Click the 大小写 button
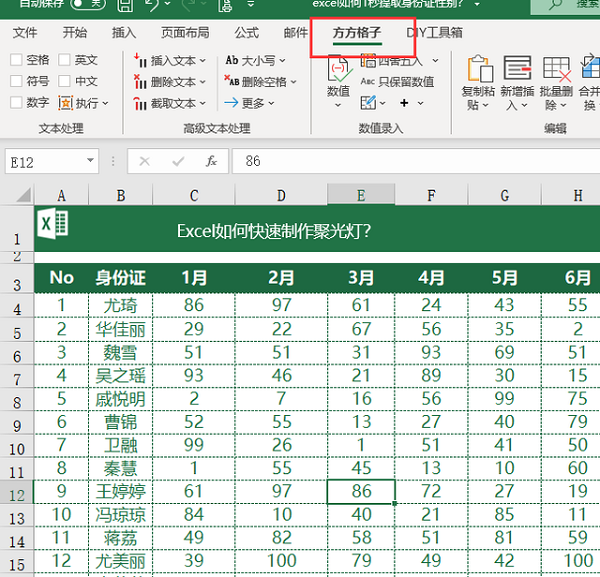The width and height of the screenshot is (600, 577). click(x=257, y=60)
